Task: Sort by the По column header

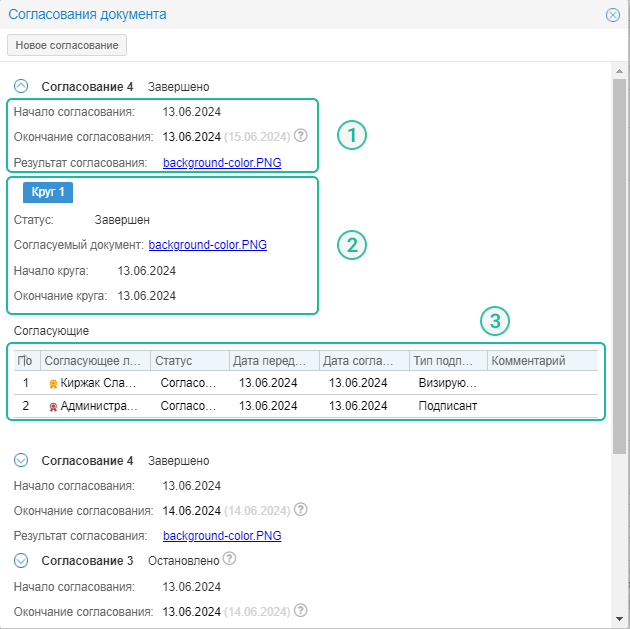Action: 27,360
